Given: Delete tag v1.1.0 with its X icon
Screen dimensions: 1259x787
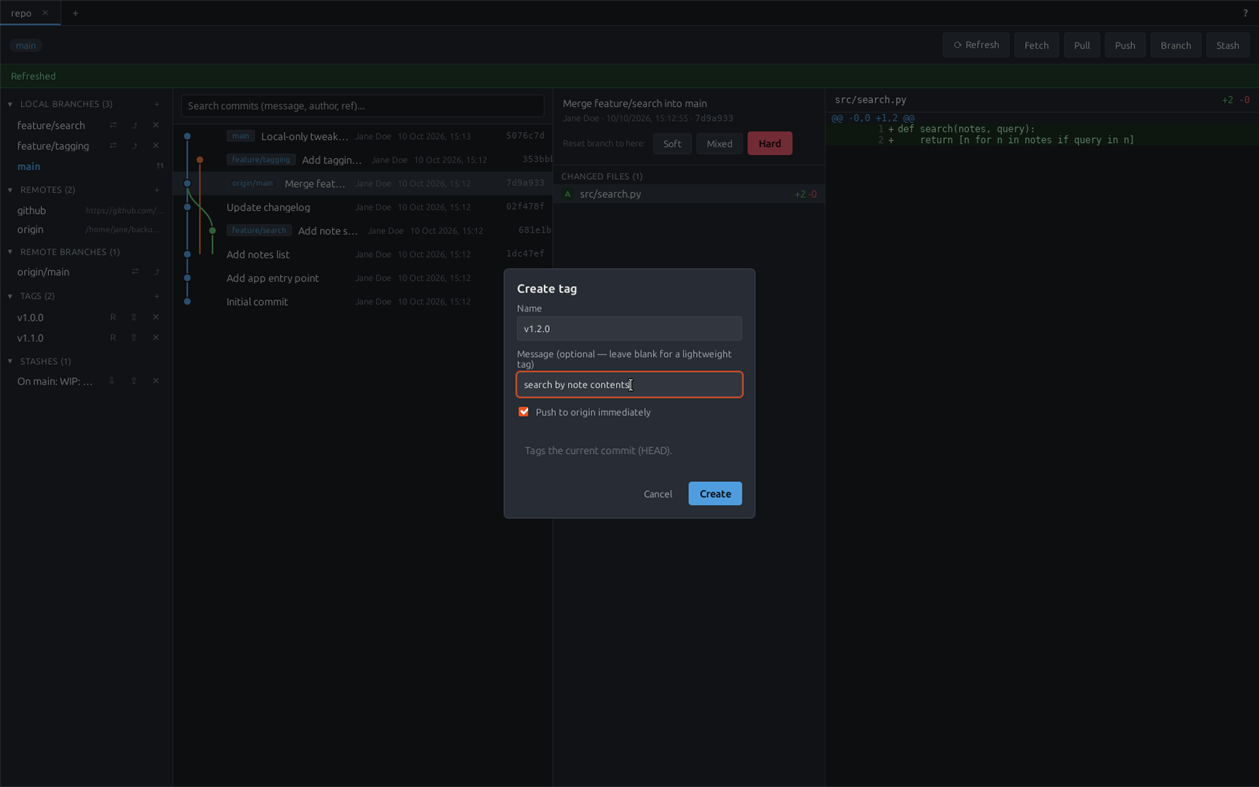Looking at the screenshot, I should tap(156, 338).
